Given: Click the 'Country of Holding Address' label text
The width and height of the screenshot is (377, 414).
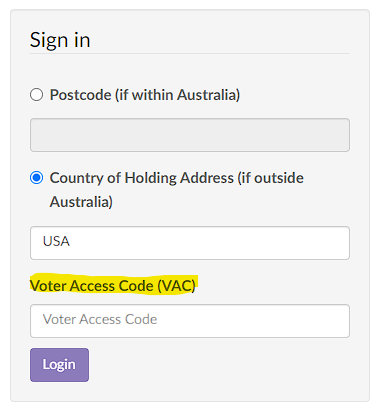Looking at the screenshot, I should (142, 178).
